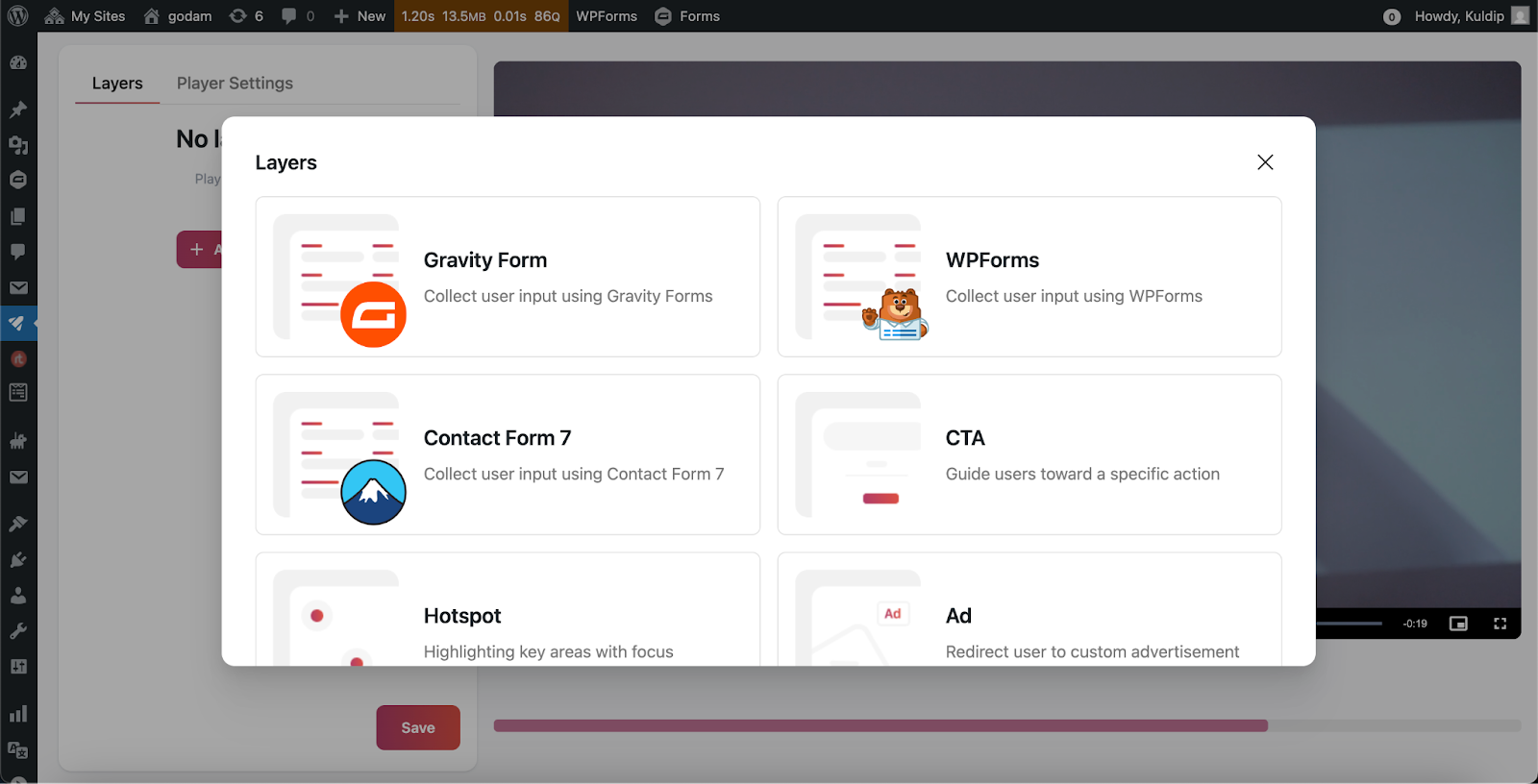Open Users from the admin sidebar
Viewport: 1538px width, 784px height.
(18, 596)
